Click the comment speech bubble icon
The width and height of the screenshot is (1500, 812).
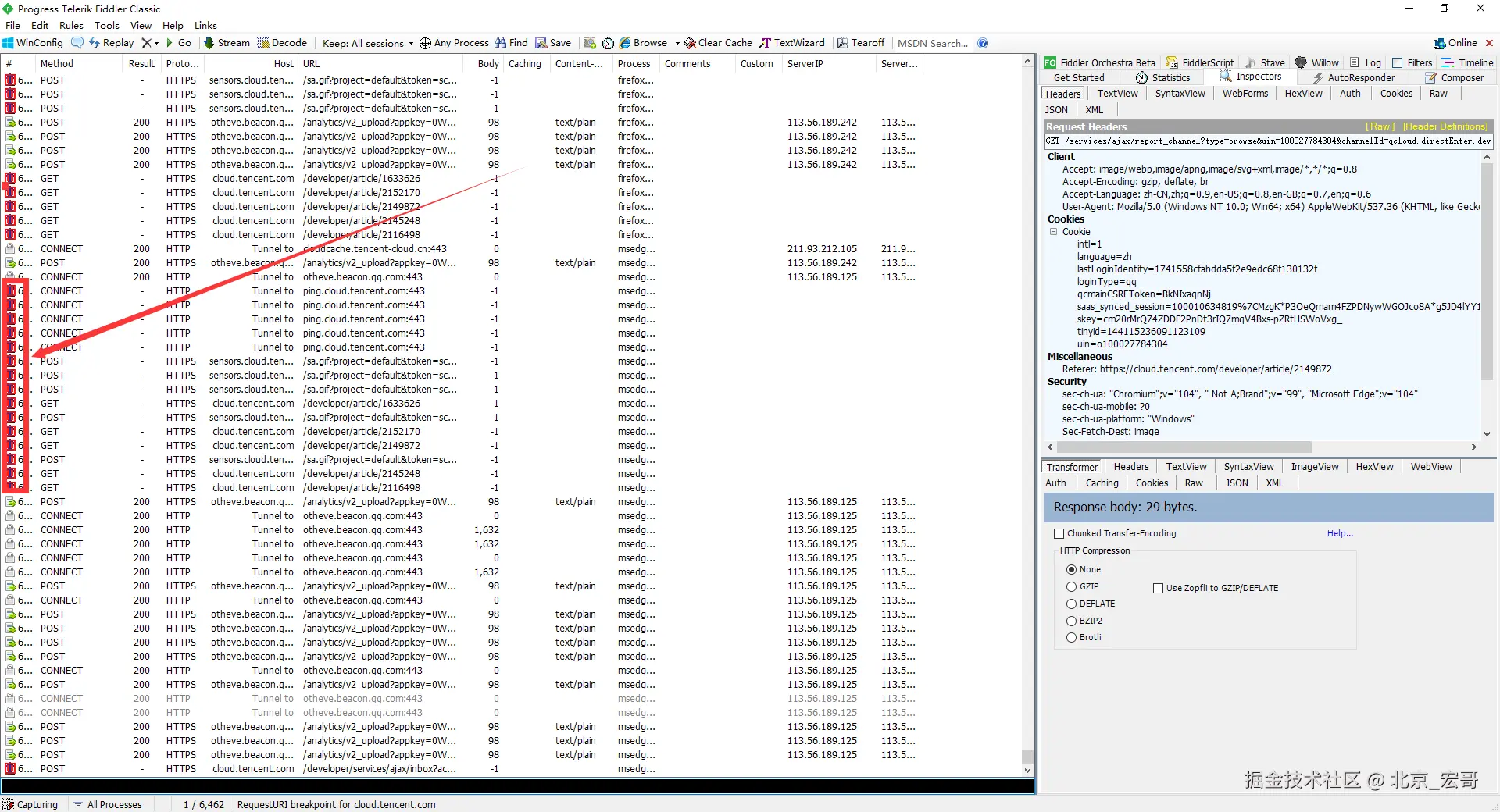(x=77, y=43)
